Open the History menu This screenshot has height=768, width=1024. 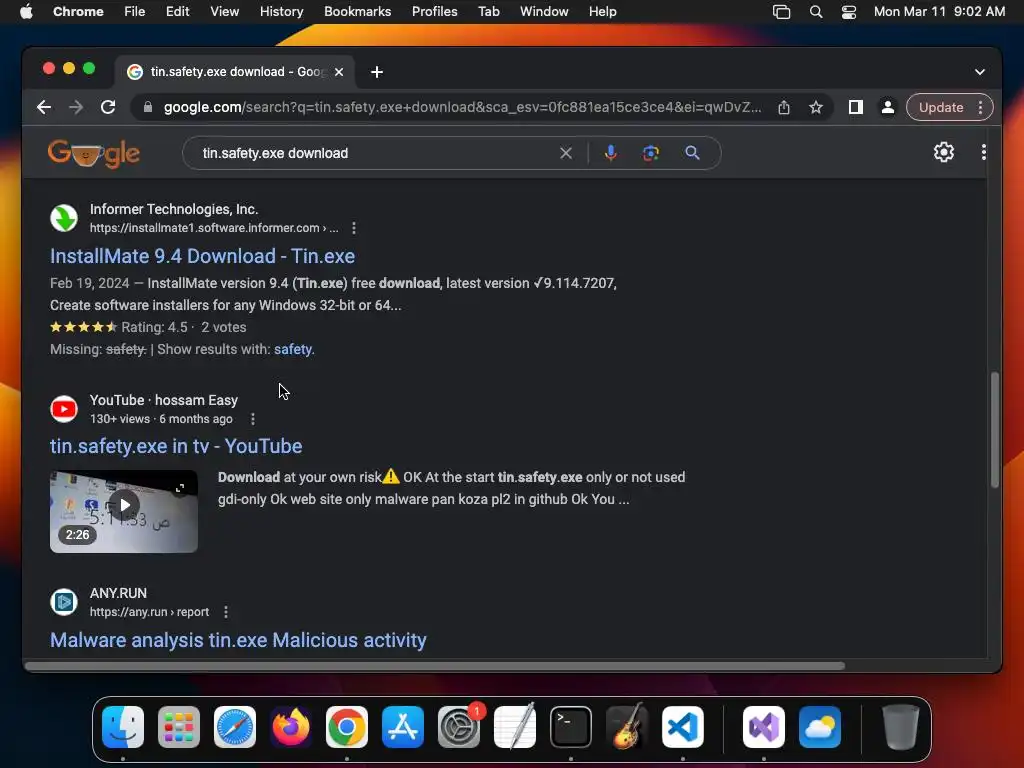pyautogui.click(x=281, y=12)
